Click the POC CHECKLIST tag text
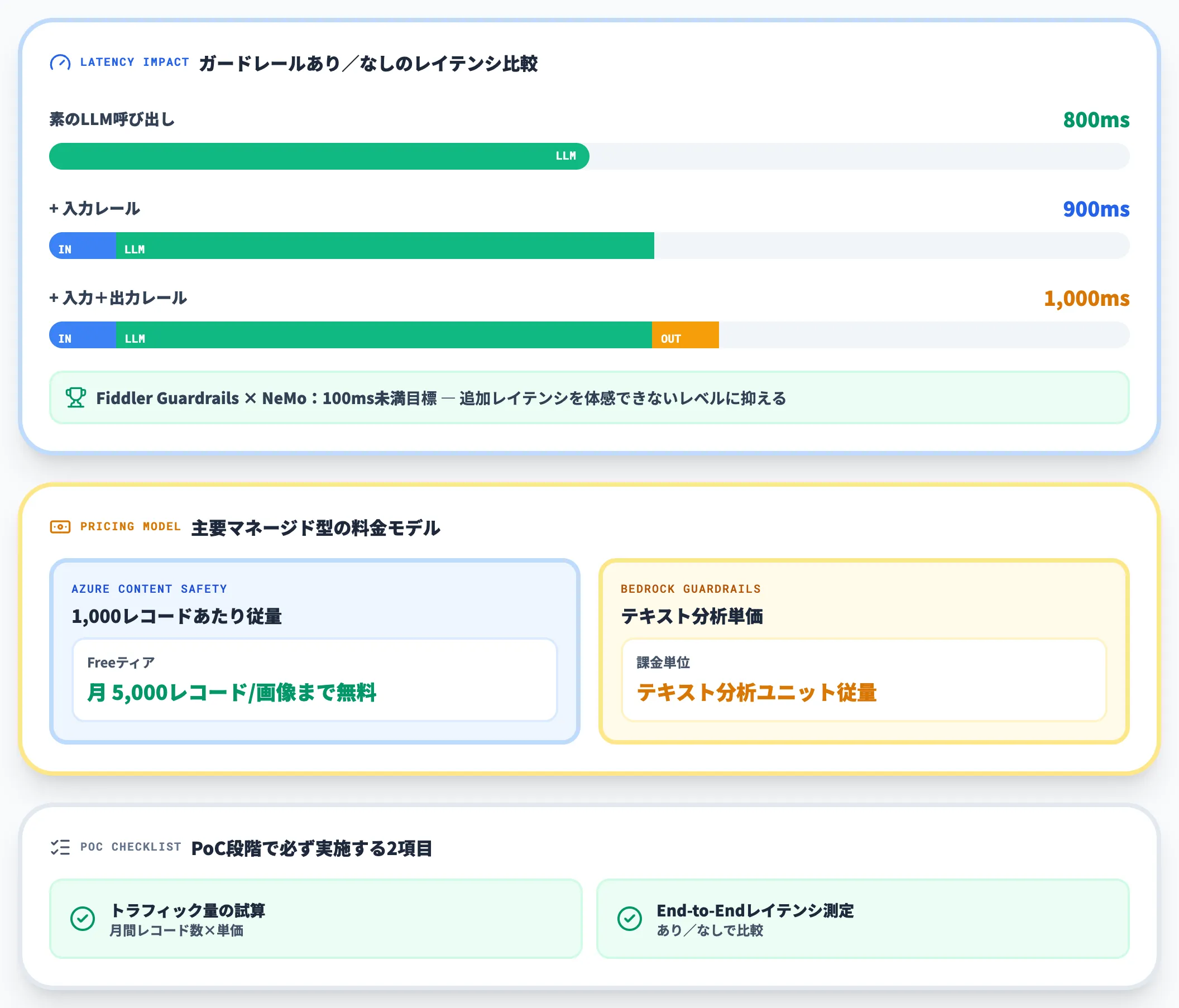This screenshot has height=1008, width=1179. 130,847
